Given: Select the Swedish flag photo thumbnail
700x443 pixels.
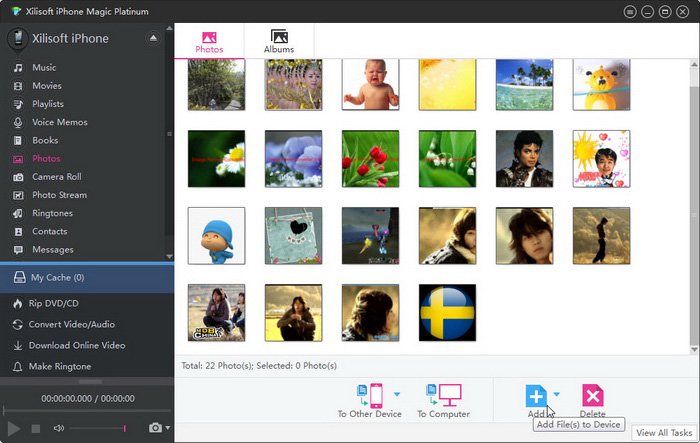Looking at the screenshot, I should pos(447,313).
